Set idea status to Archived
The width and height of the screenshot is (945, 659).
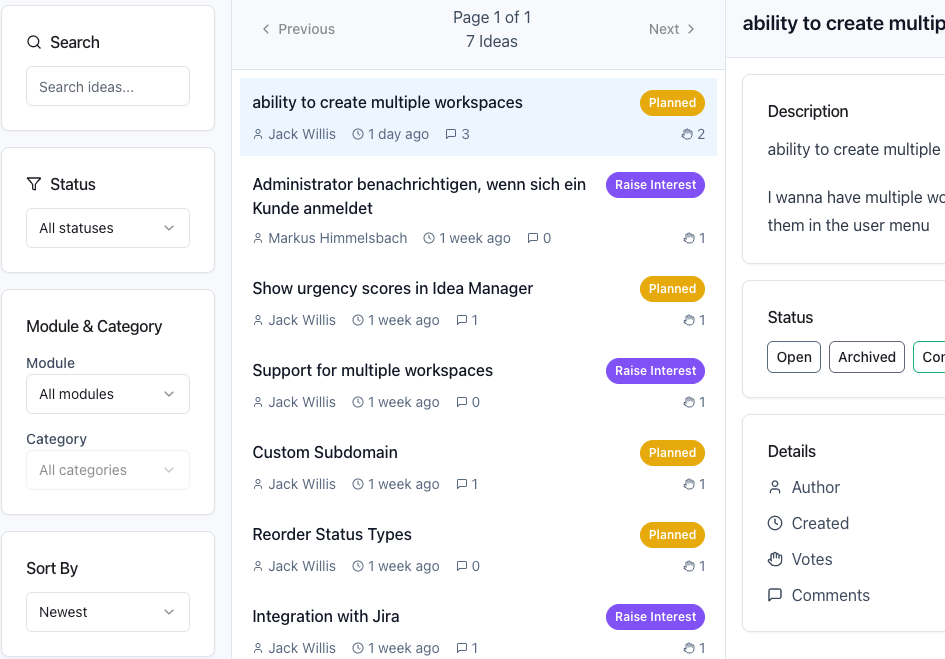(x=867, y=357)
